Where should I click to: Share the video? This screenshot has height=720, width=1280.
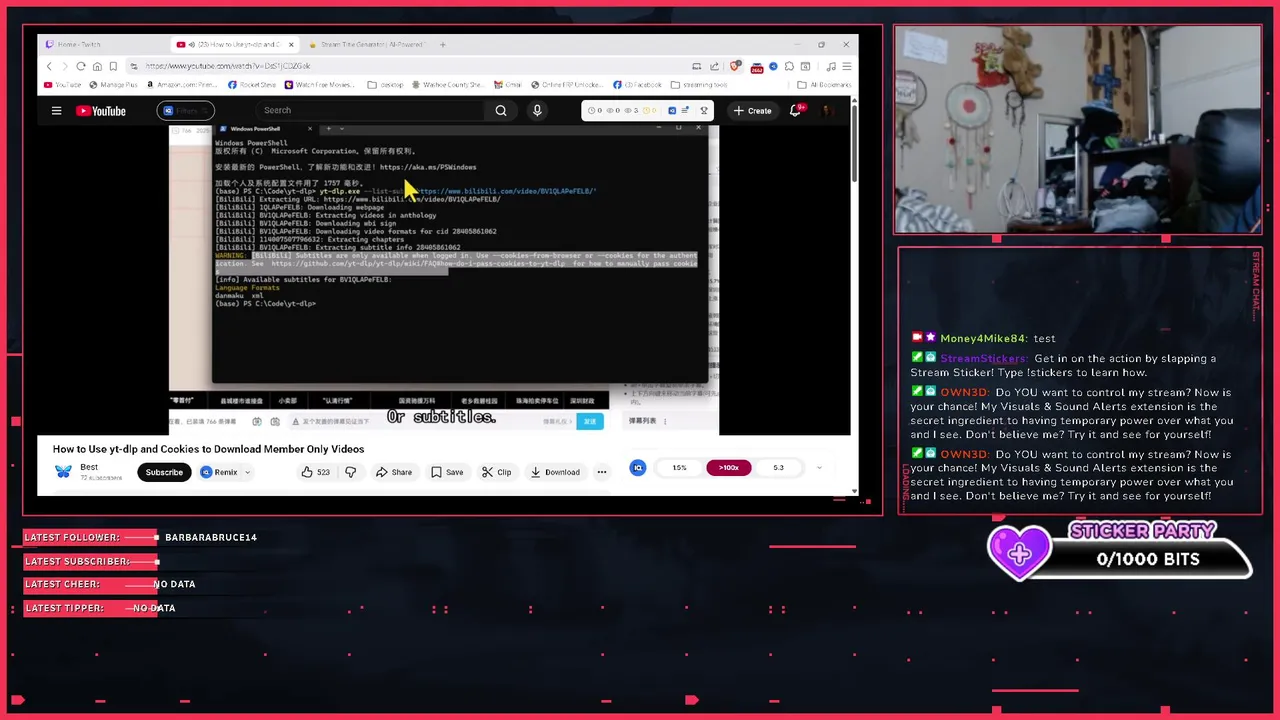coord(394,472)
